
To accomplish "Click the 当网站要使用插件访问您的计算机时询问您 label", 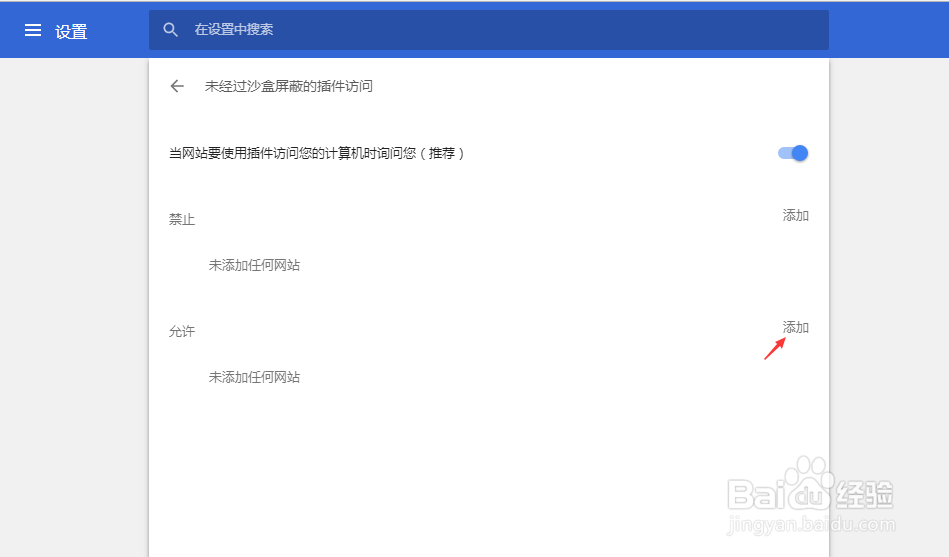I will [x=316, y=153].
